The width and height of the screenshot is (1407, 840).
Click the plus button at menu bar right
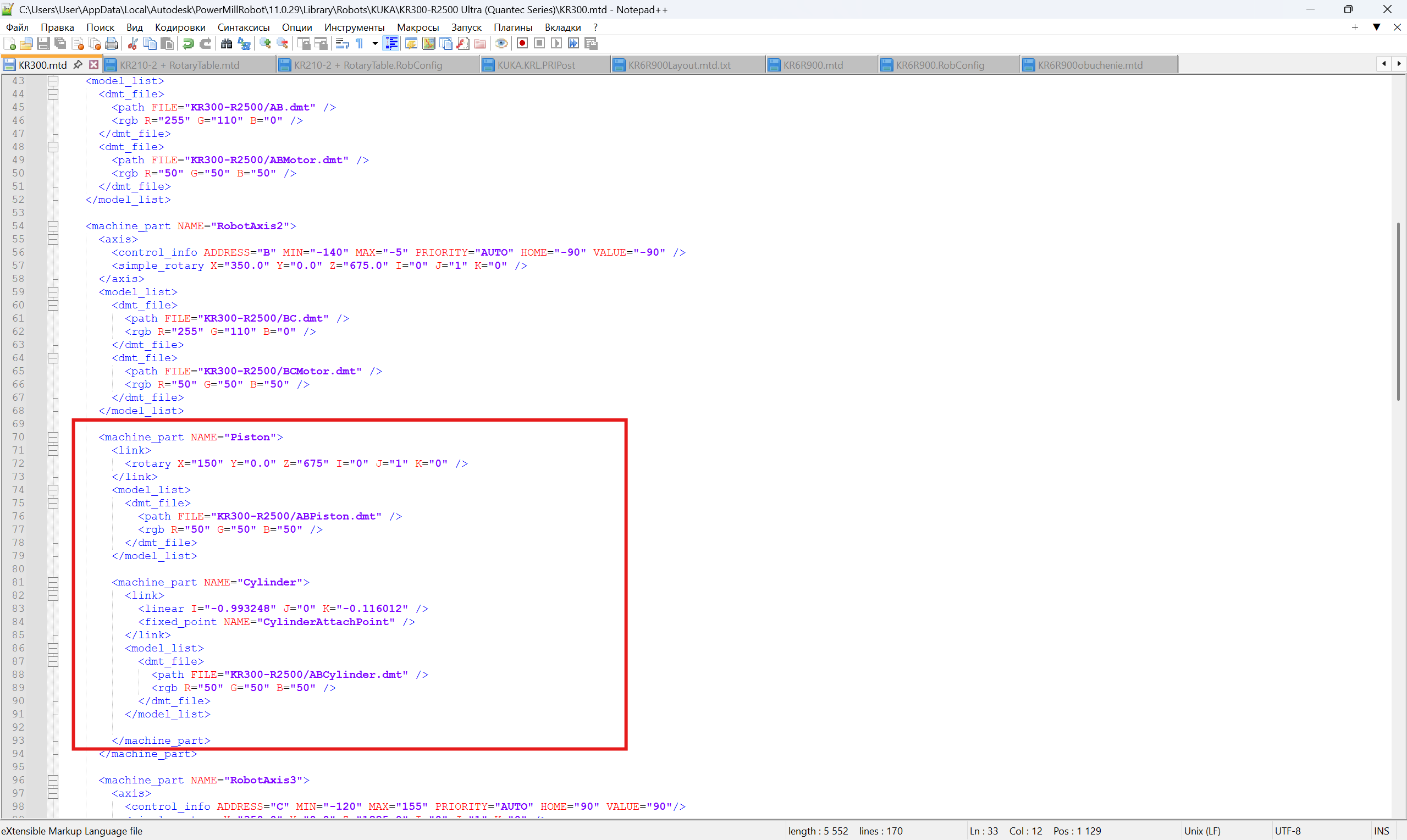point(1355,27)
